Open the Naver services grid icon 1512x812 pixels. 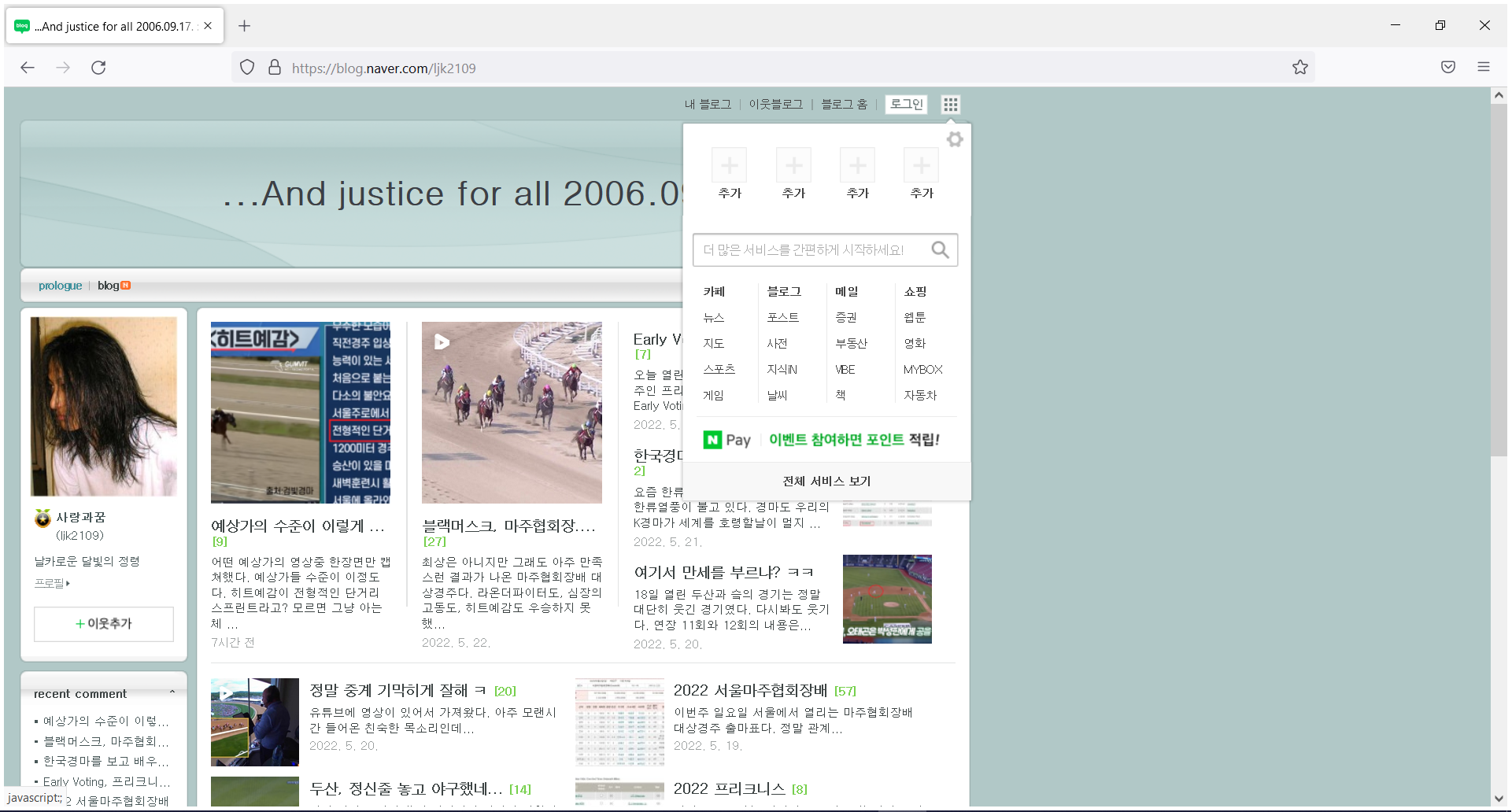950,104
